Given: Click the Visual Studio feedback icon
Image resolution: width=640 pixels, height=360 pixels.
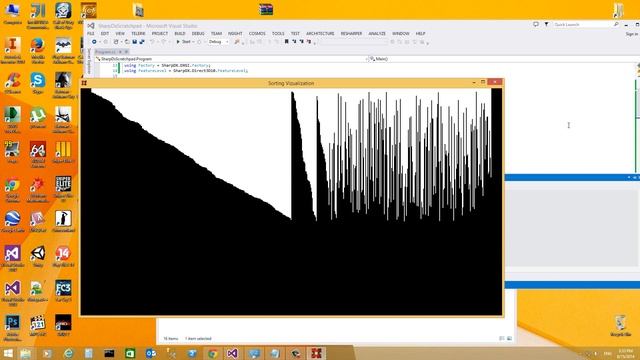Looking at the screenshot, I should tap(536, 24).
